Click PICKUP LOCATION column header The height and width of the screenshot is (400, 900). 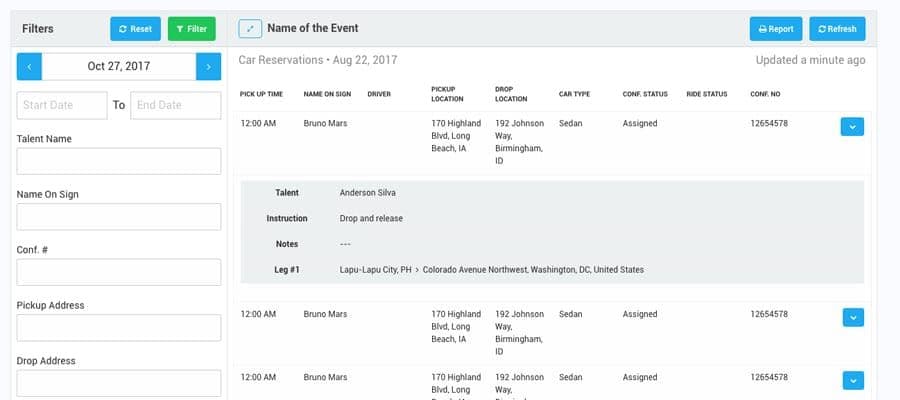coord(447,94)
